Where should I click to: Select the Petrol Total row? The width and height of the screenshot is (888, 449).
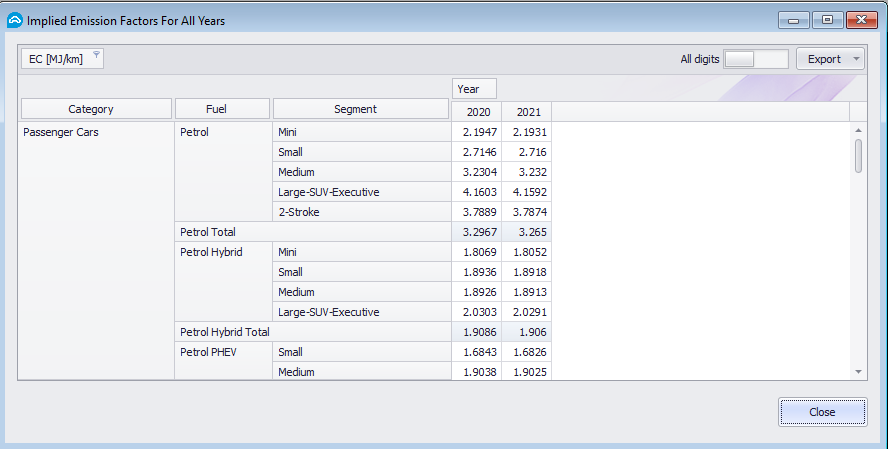pyautogui.click(x=208, y=232)
